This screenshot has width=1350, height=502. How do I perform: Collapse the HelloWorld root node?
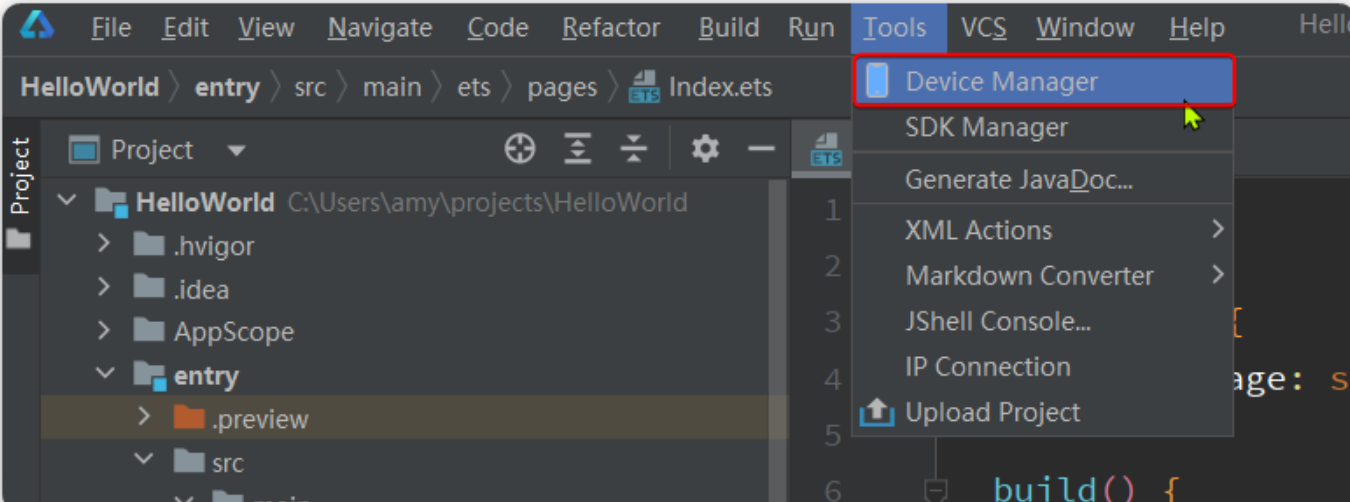tap(66, 201)
